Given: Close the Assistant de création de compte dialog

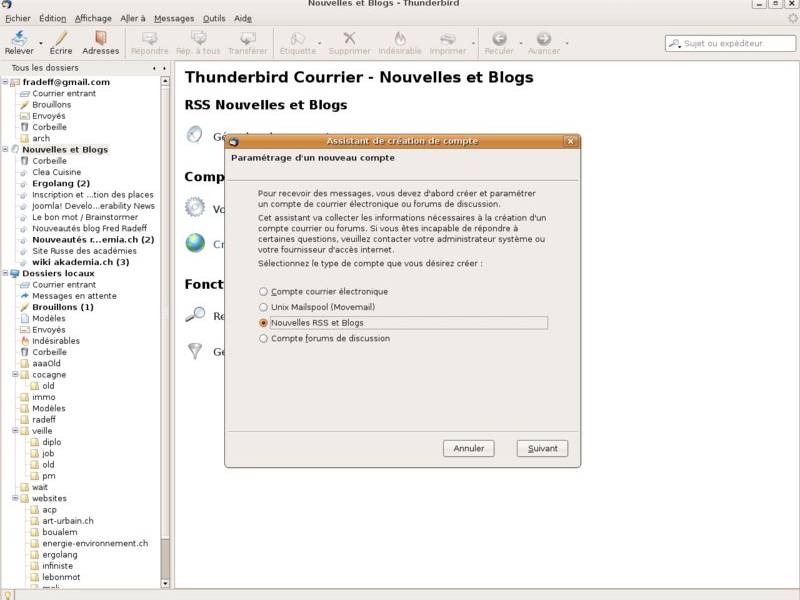Looking at the screenshot, I should coord(570,141).
